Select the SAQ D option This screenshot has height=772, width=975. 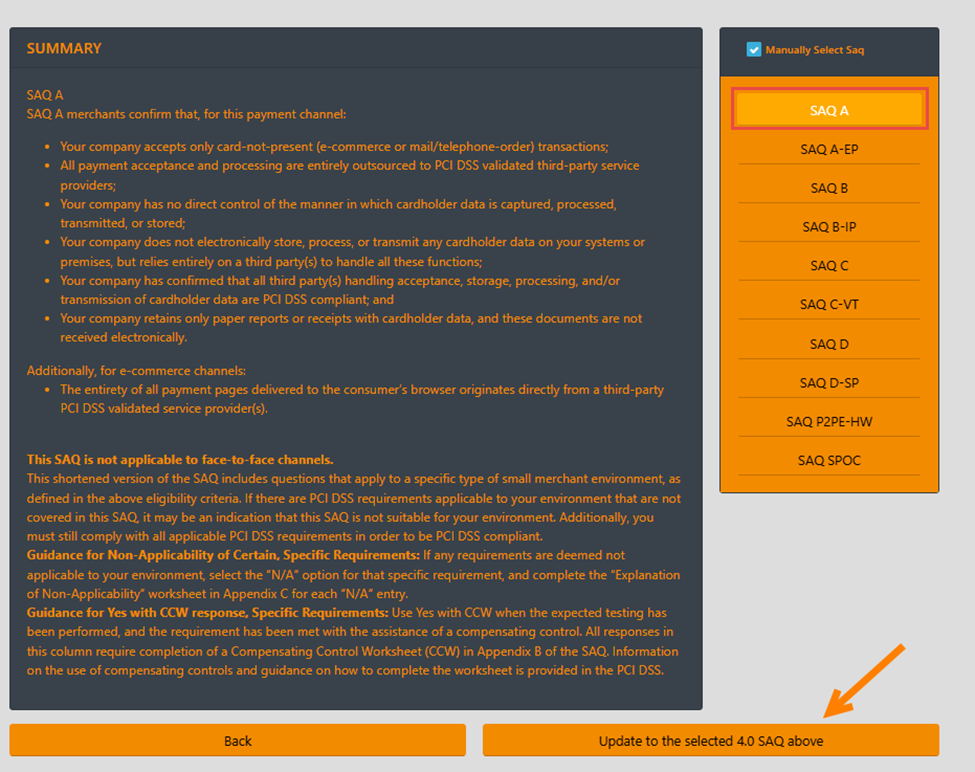[x=829, y=344]
